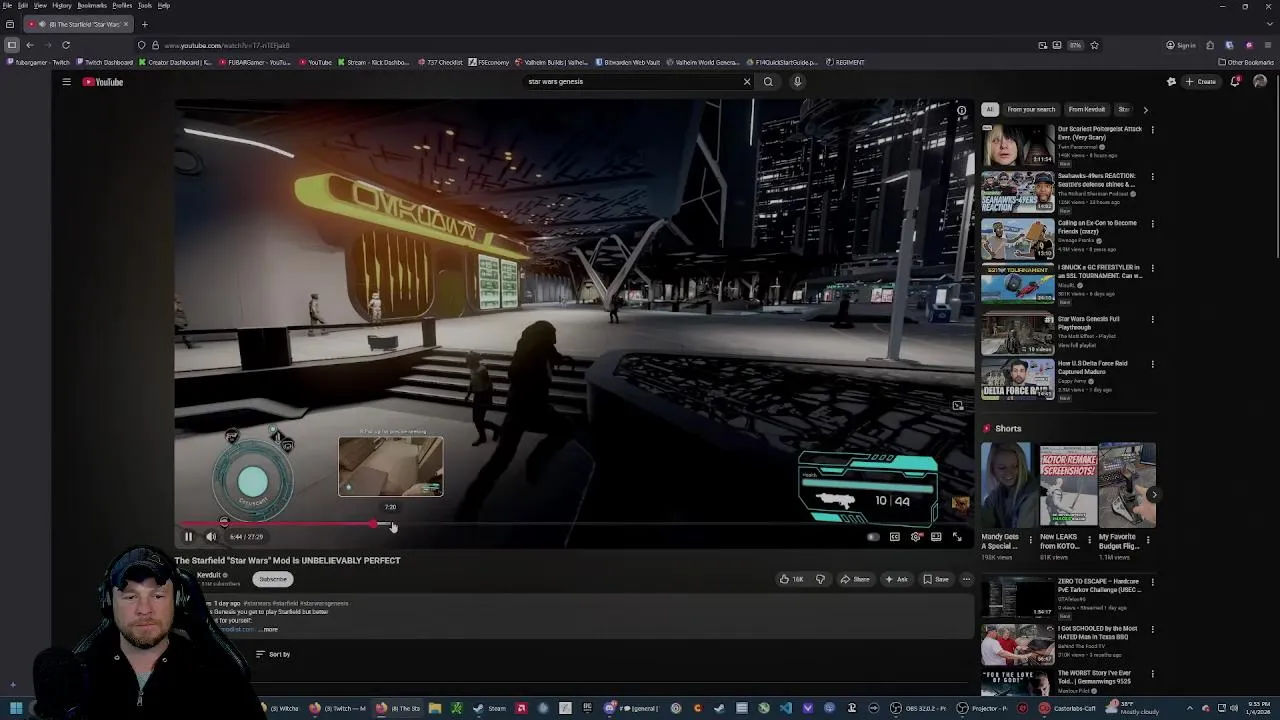
Task: Open the 'Star Wars Genesis Full Playthrough' playlist
Action: [1017, 335]
